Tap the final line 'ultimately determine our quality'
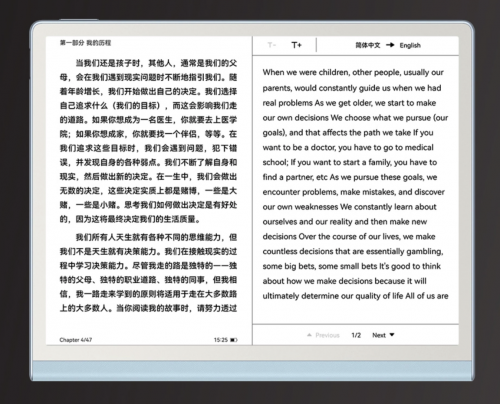Screen dimensions: 500x404 (x=355, y=296)
